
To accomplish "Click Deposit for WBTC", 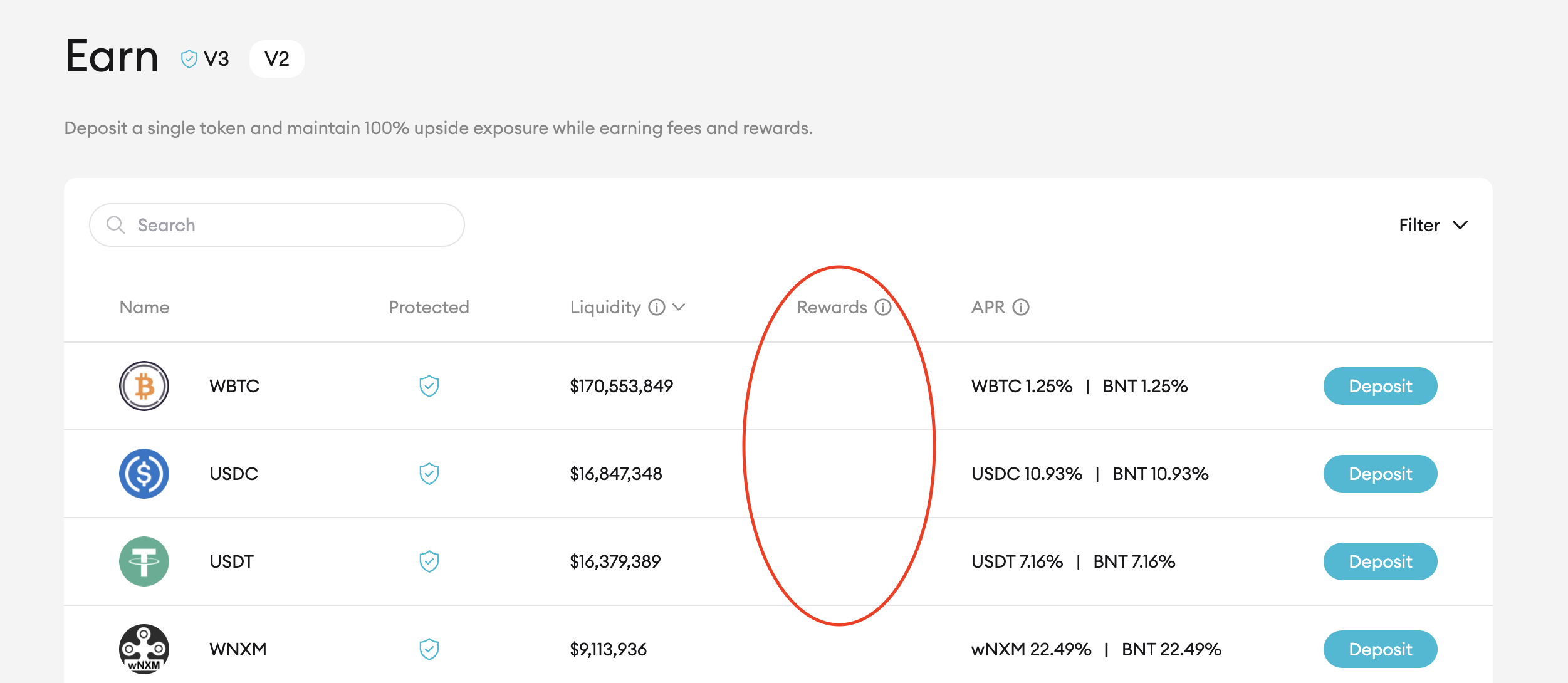I will point(1380,386).
